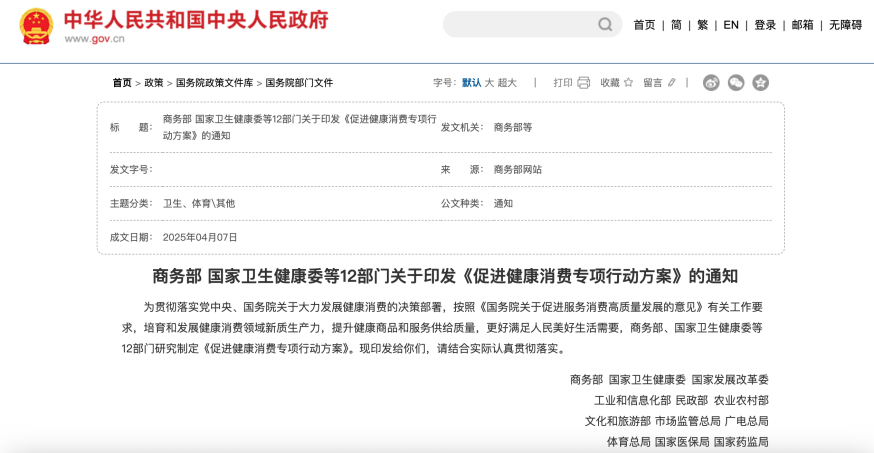The height and width of the screenshot is (453, 874).
Task: Click the pencil icon beside 留言
Action: tap(672, 82)
